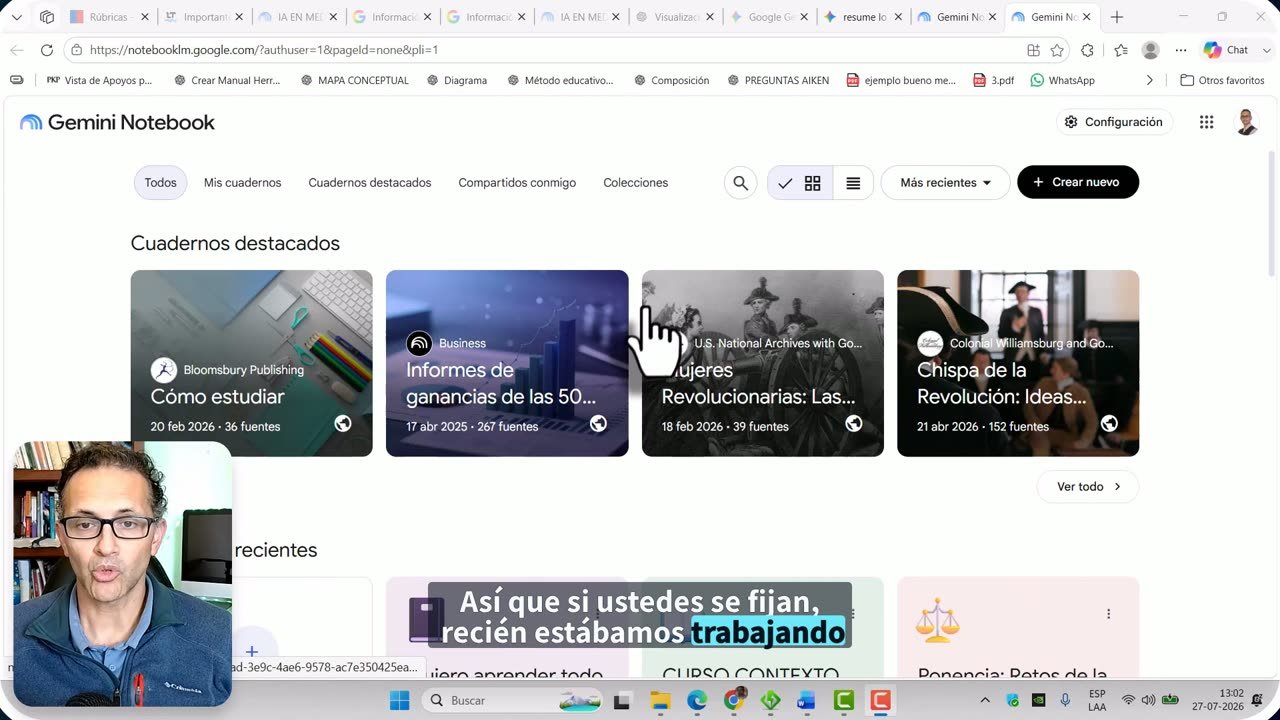Show hidden system tray icons chevron

(985, 701)
